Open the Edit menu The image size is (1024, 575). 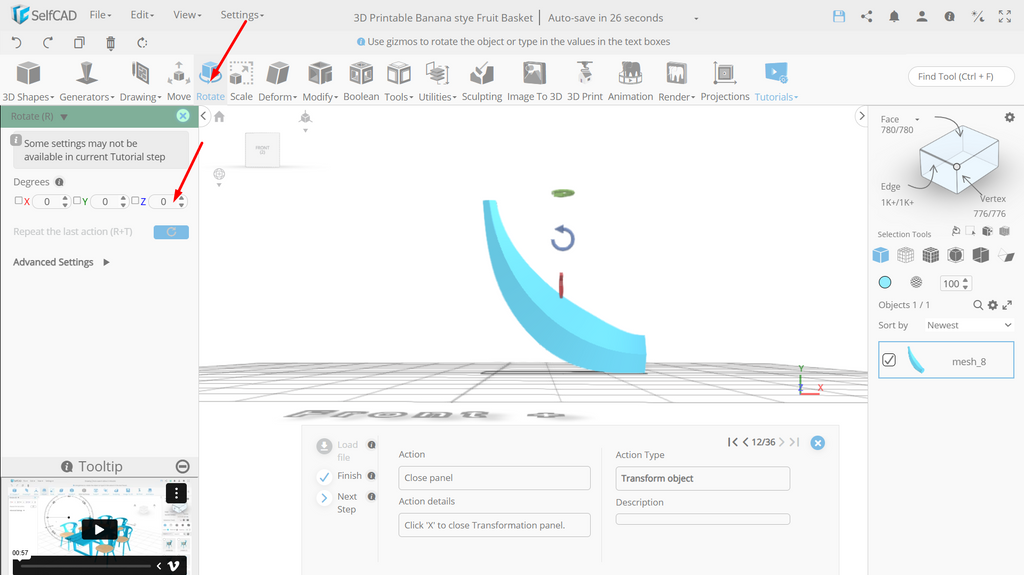pyautogui.click(x=142, y=14)
